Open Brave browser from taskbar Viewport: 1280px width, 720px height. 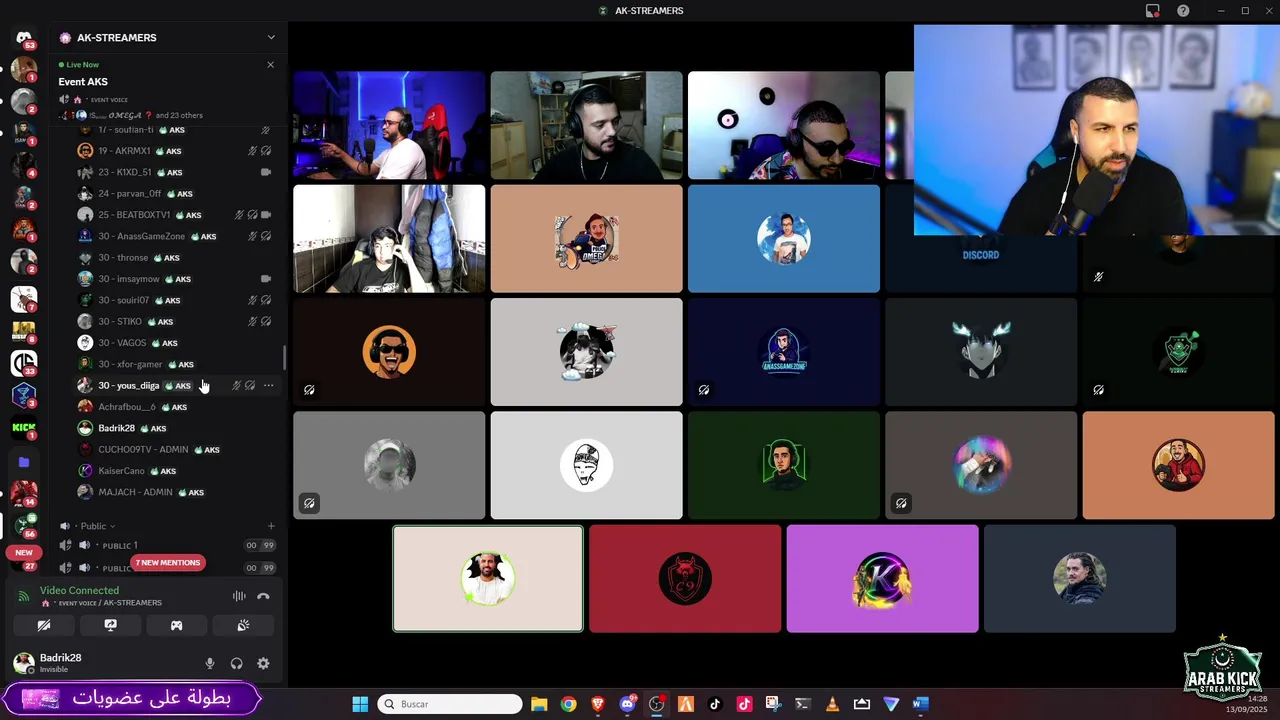(598, 704)
